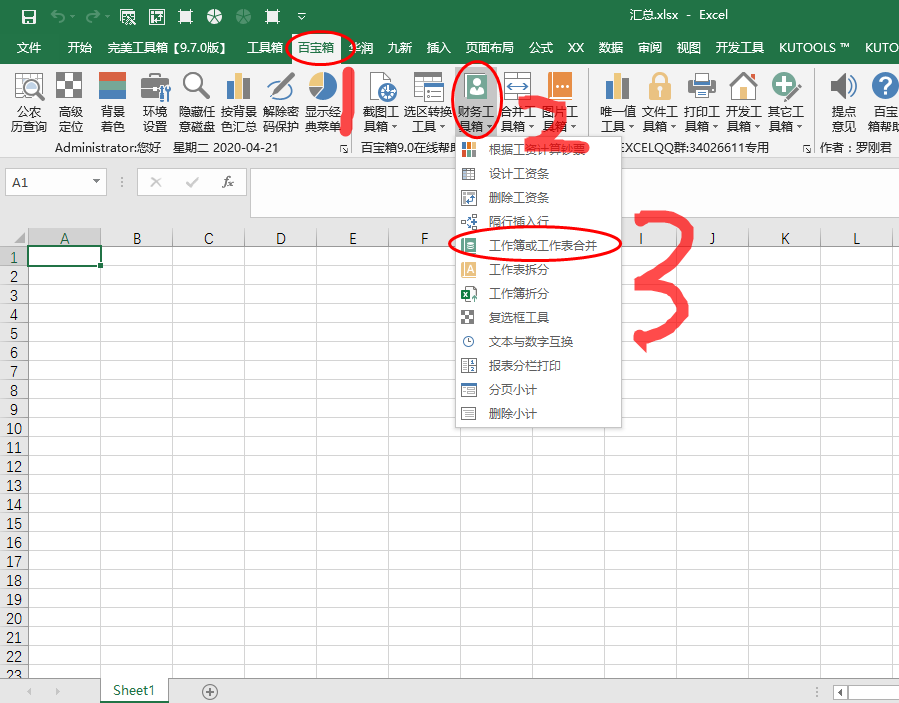The height and width of the screenshot is (703, 899).
Task: Select column K header
Action: click(784, 238)
